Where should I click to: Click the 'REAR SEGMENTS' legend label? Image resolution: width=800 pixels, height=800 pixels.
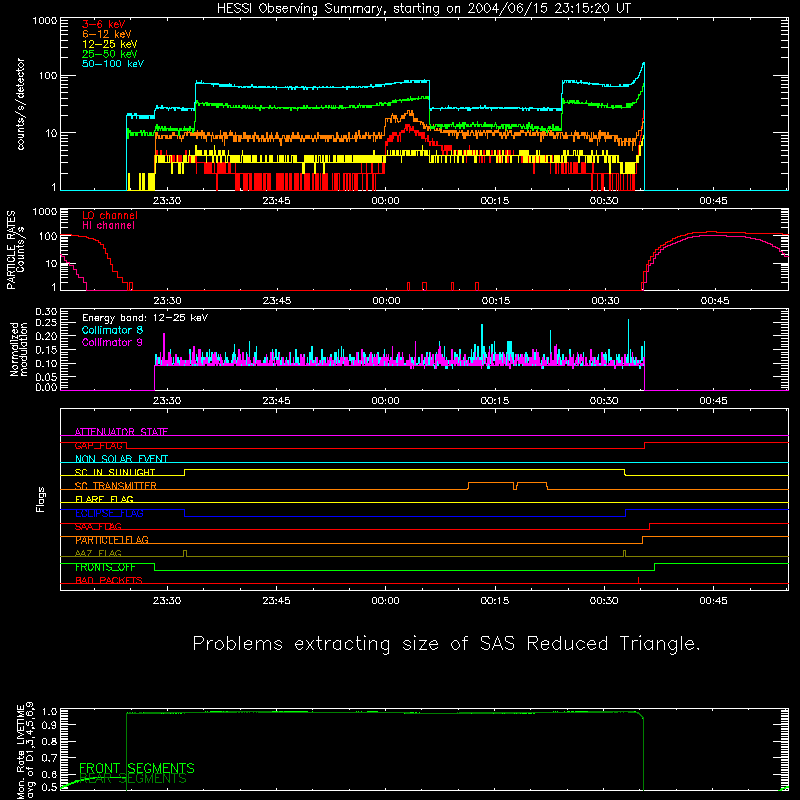coord(134,779)
